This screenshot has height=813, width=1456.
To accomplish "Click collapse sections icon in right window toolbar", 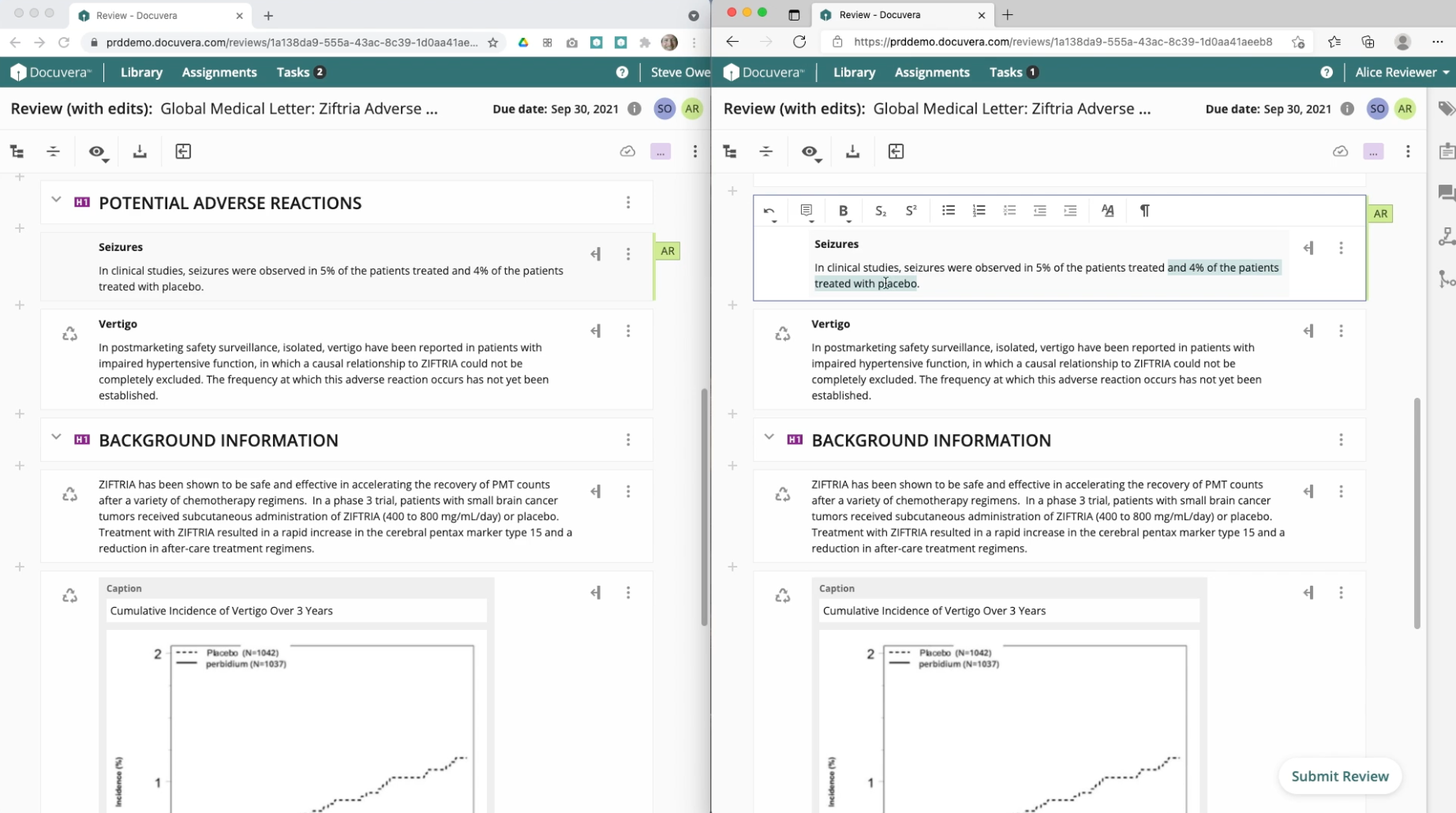I will pyautogui.click(x=766, y=152).
